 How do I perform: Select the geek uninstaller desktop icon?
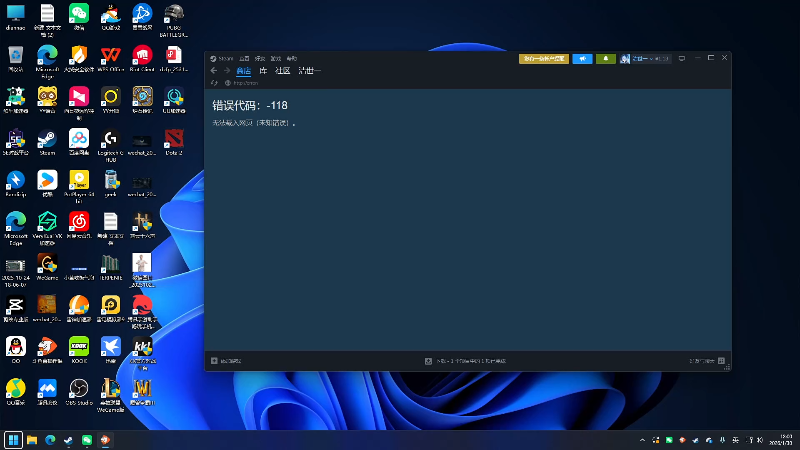111,184
